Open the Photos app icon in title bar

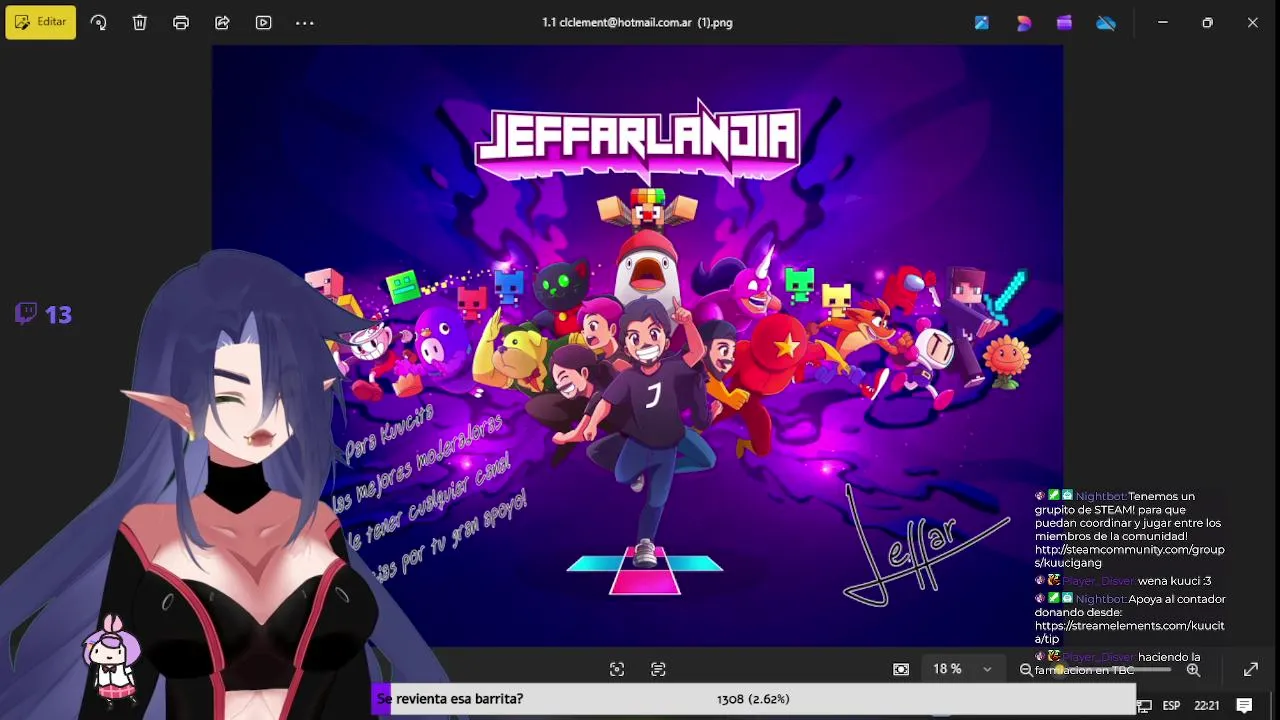click(x=982, y=22)
